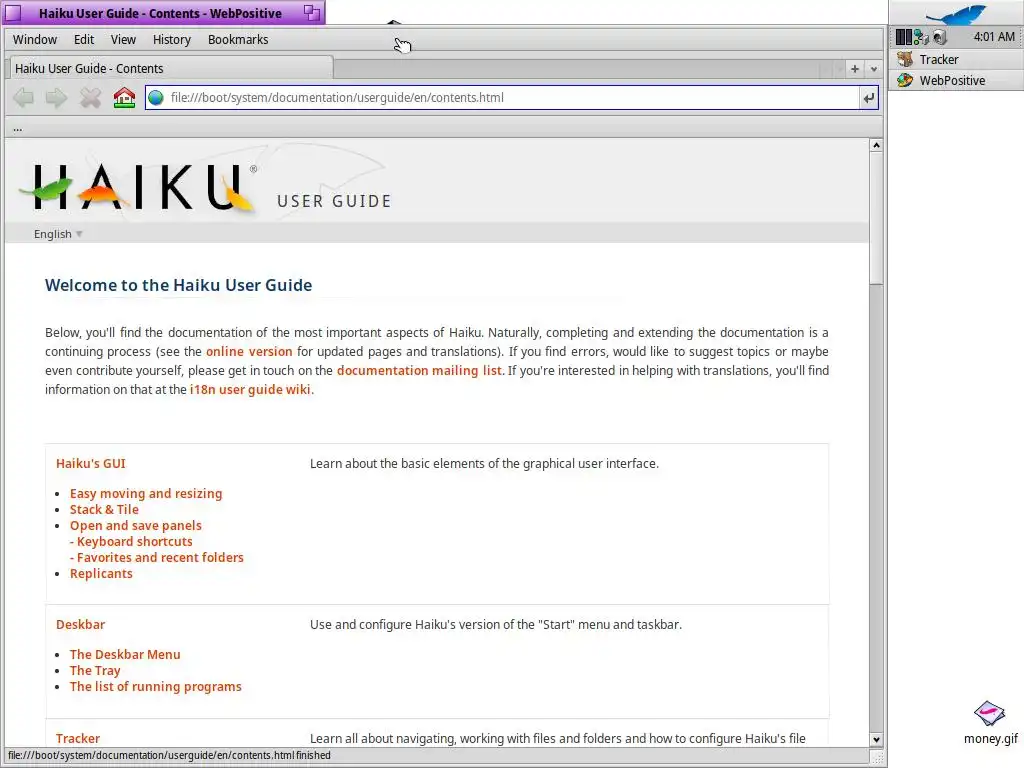Click the globe favicon in URL bar

click(x=155, y=98)
